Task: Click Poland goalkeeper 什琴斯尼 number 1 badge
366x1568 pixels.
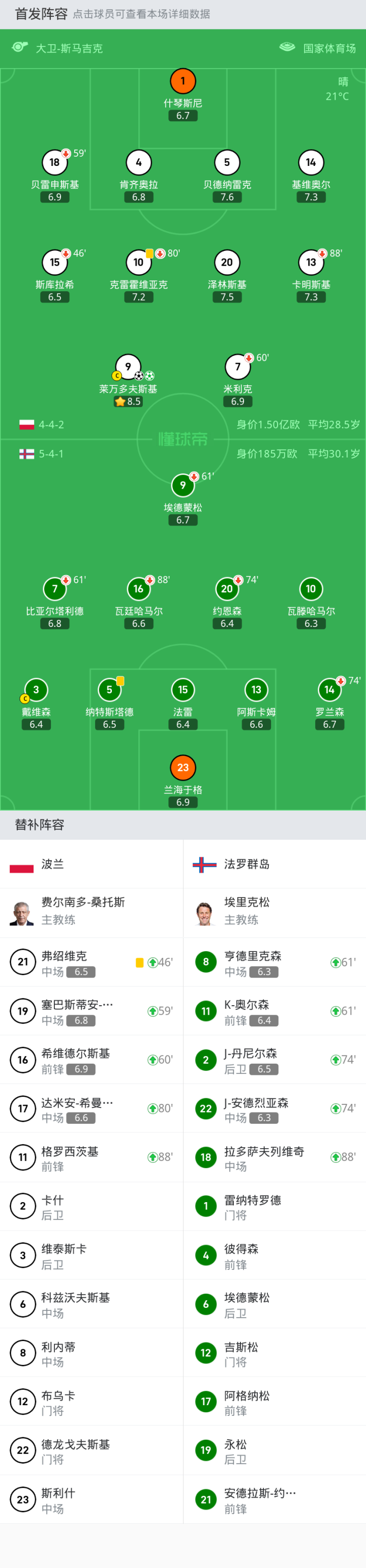Action: (x=183, y=81)
